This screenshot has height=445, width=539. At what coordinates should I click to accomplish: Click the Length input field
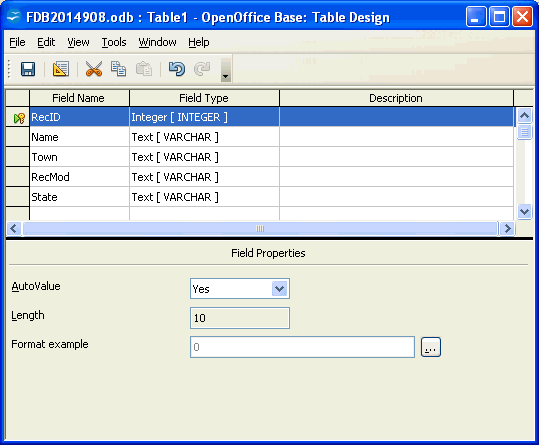point(240,318)
